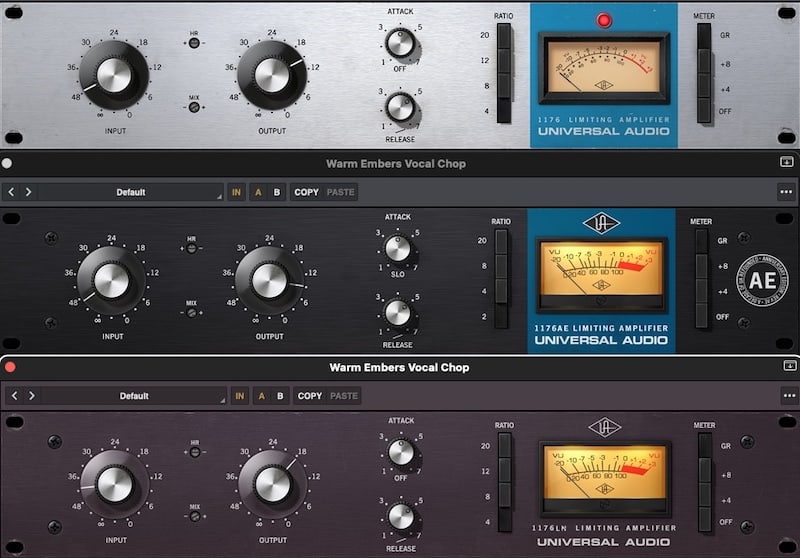Click the VU meter on the 1176AE

[601, 274]
